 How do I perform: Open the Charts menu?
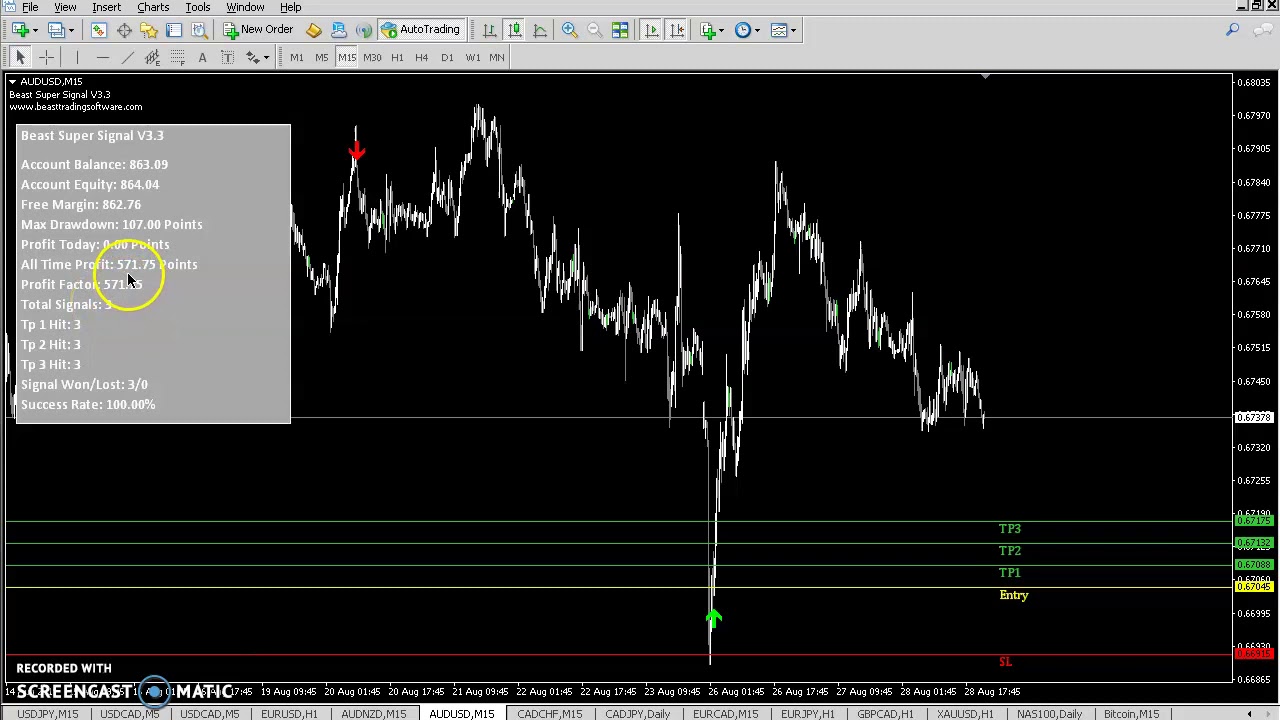(152, 7)
